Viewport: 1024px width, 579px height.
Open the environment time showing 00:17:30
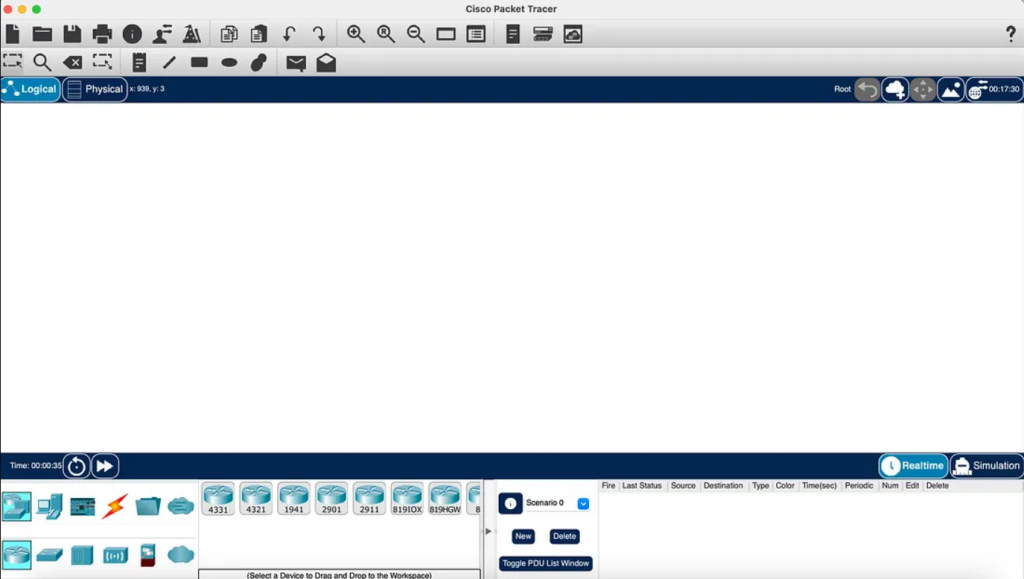tap(995, 89)
